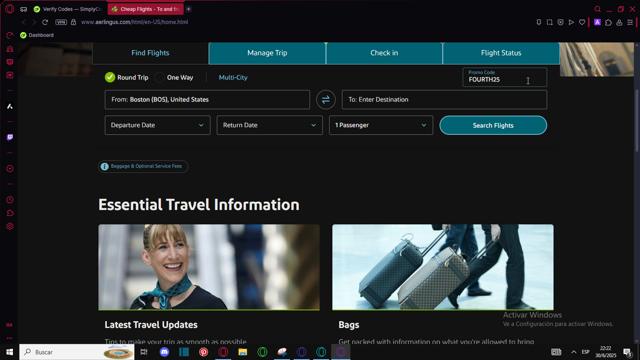Open the Multi-City link
The width and height of the screenshot is (640, 360).
click(233, 78)
